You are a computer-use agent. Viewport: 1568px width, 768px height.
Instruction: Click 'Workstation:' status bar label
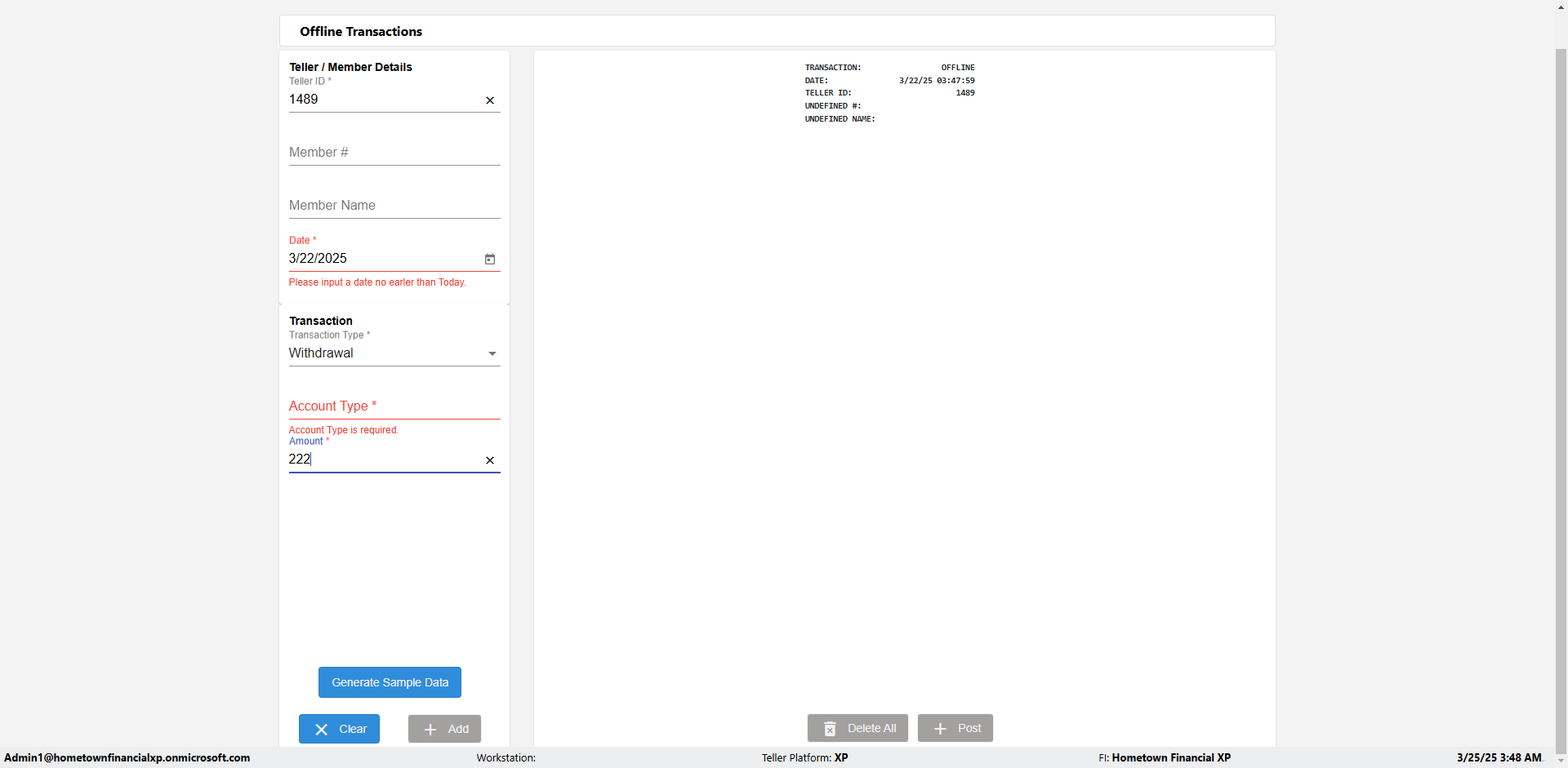click(506, 757)
